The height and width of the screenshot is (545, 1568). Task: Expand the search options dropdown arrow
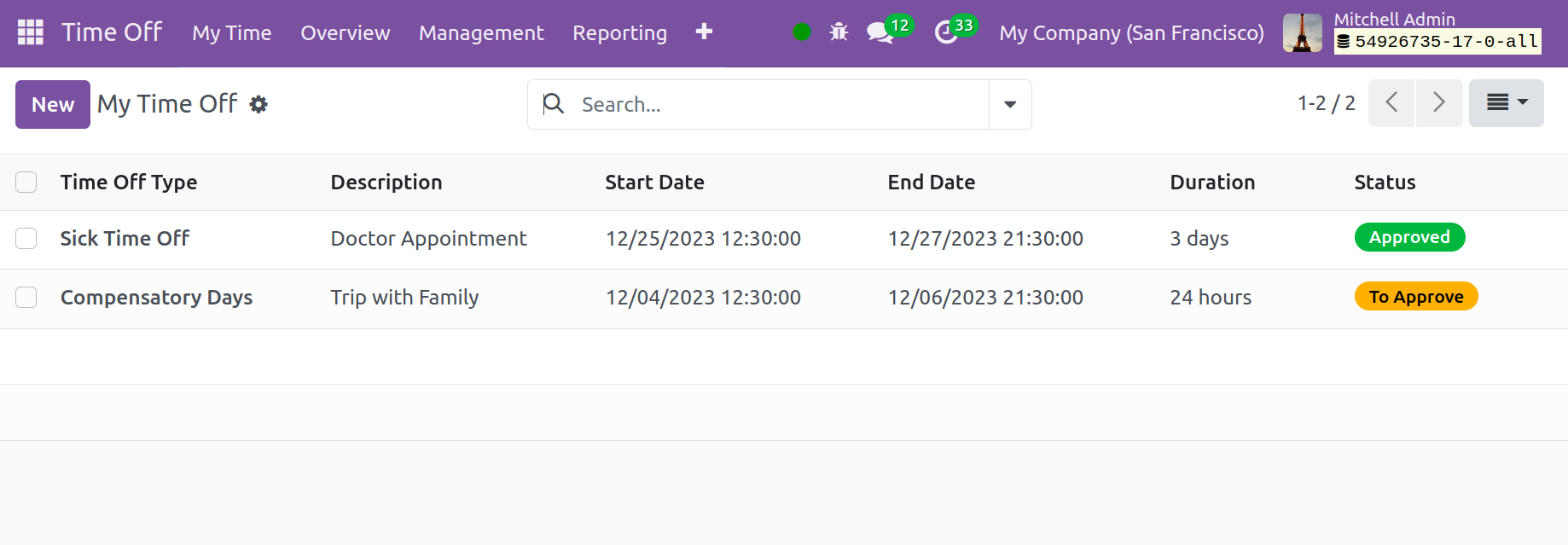(x=1010, y=104)
